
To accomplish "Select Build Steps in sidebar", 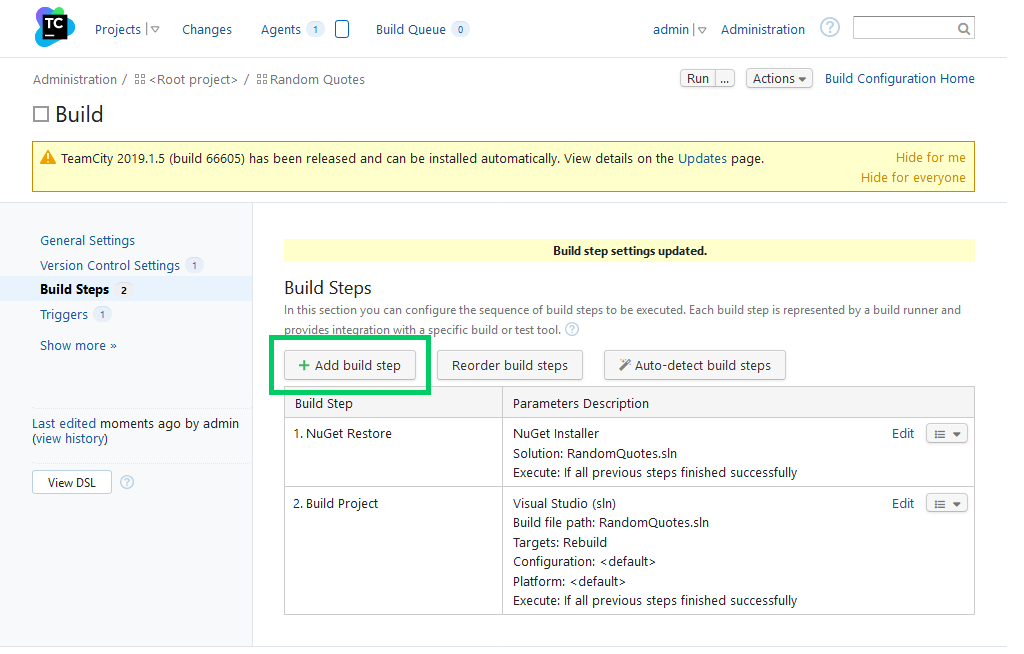I will click(x=74, y=289).
